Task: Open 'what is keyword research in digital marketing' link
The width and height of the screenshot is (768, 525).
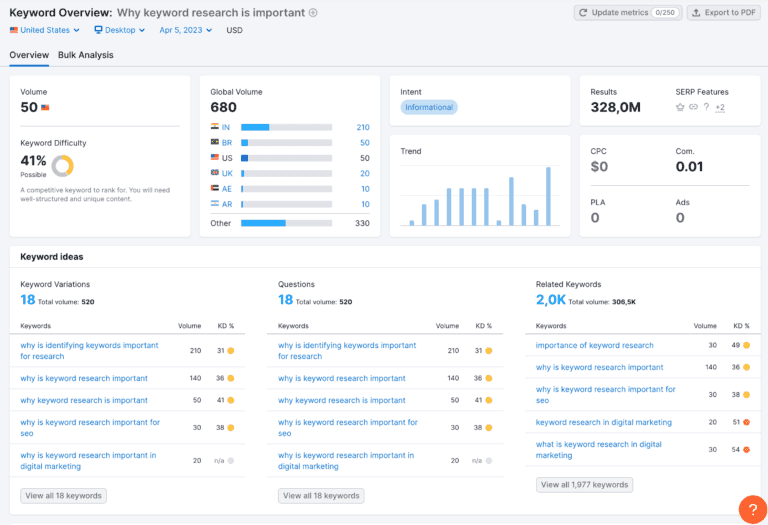Action: [599, 450]
